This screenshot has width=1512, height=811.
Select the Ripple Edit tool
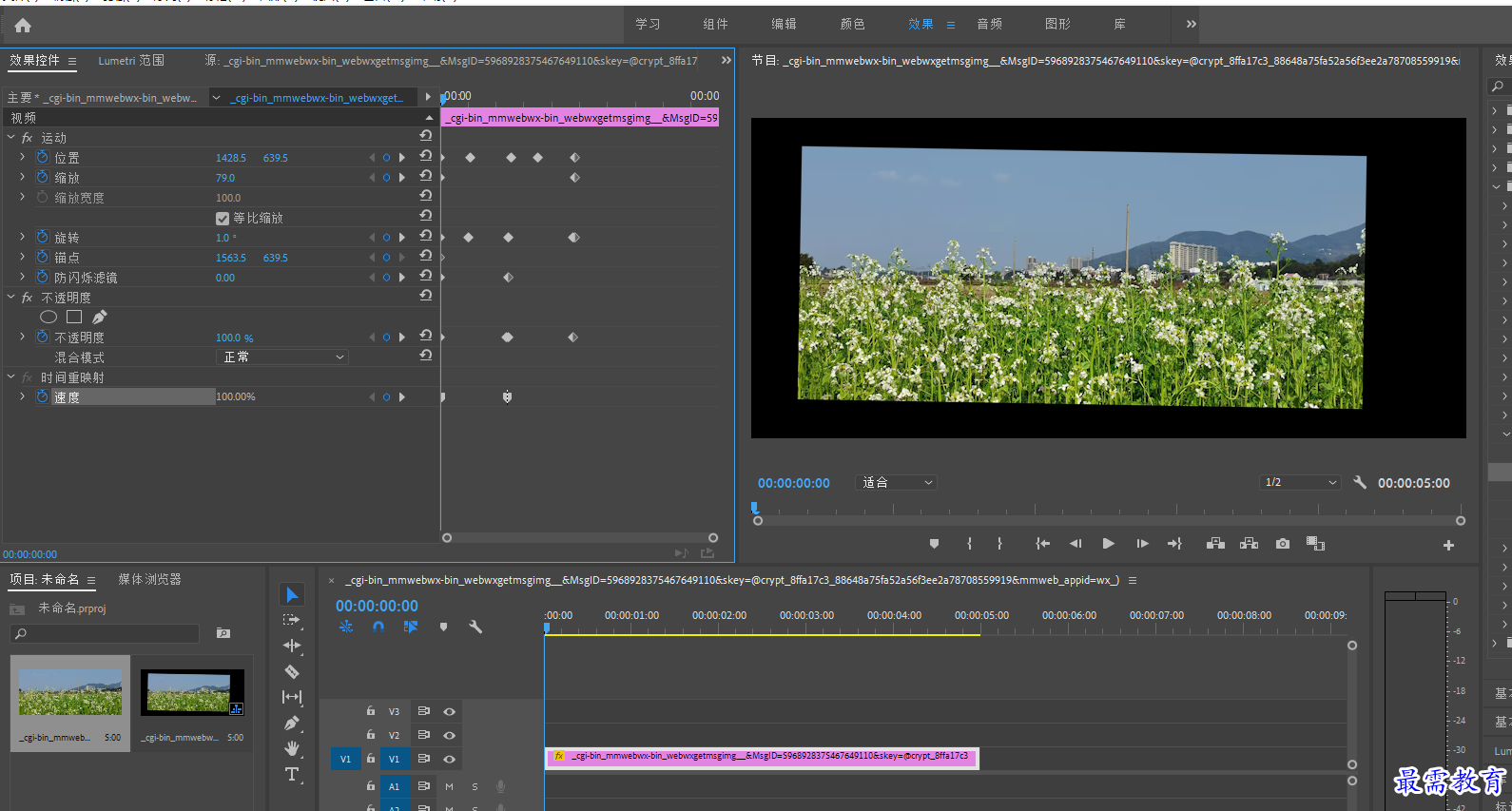point(292,646)
